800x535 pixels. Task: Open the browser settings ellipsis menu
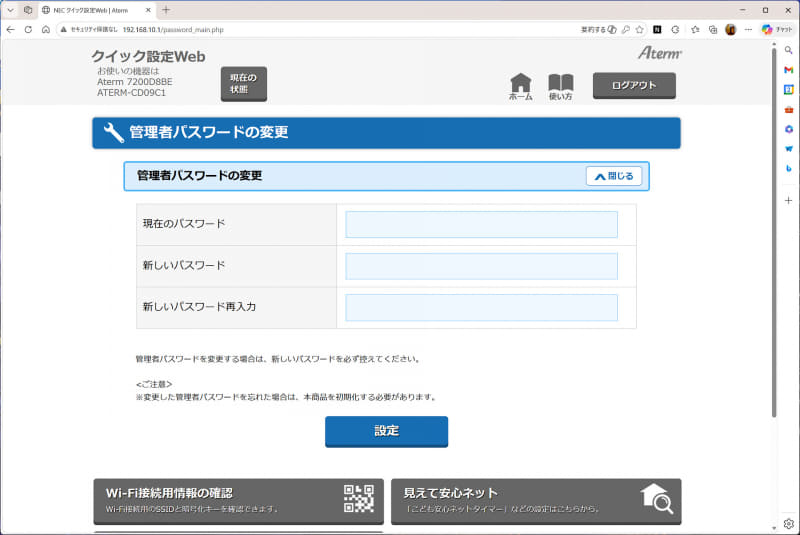point(748,30)
